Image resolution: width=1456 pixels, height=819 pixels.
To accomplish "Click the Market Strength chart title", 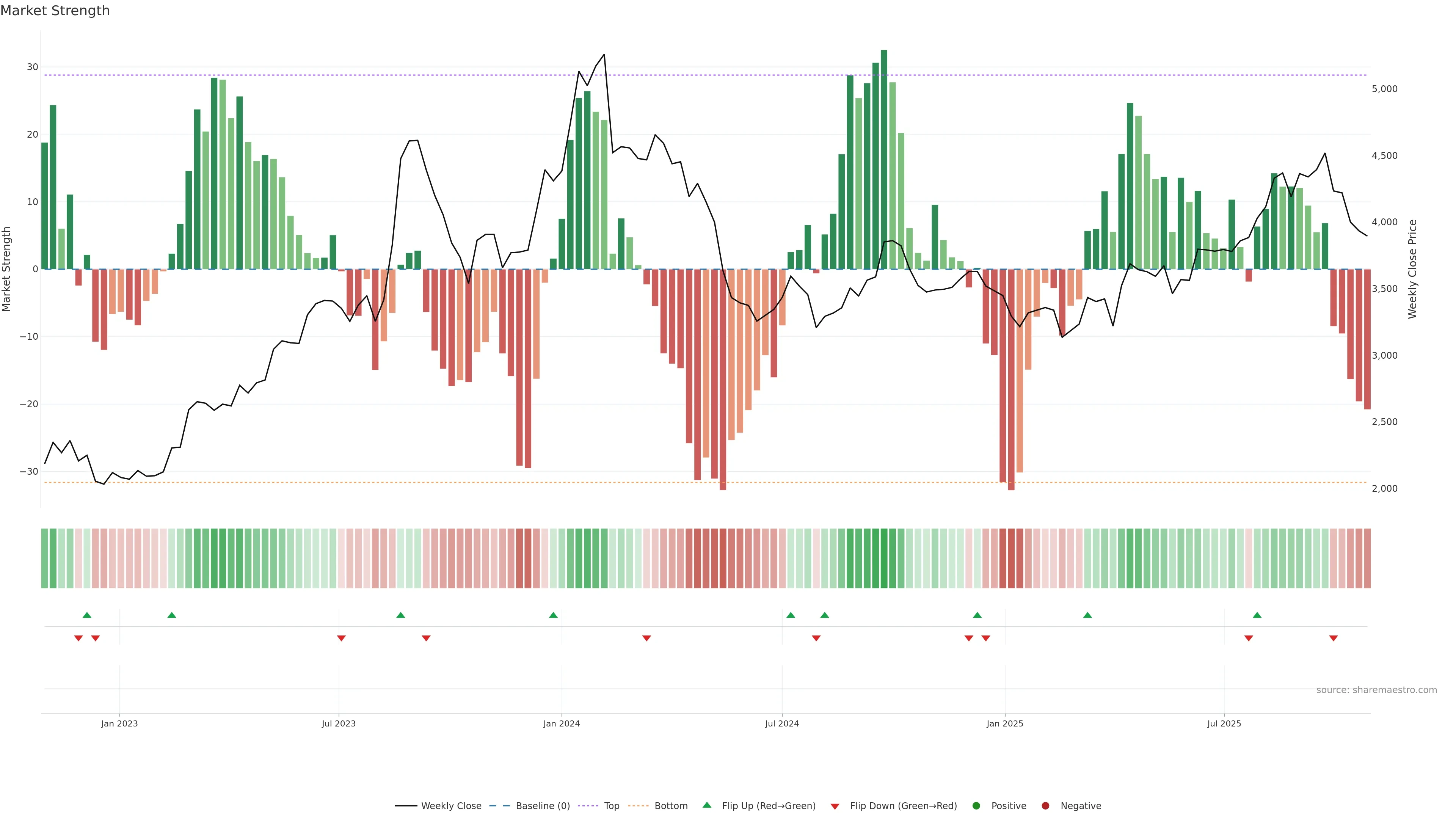I will pyautogui.click(x=55, y=11).
